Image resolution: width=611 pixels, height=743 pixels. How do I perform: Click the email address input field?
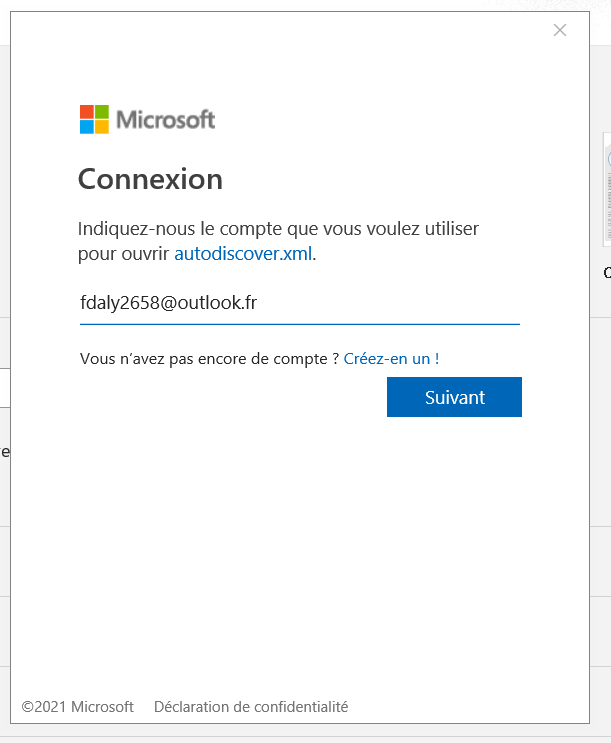pyautogui.click(x=300, y=304)
